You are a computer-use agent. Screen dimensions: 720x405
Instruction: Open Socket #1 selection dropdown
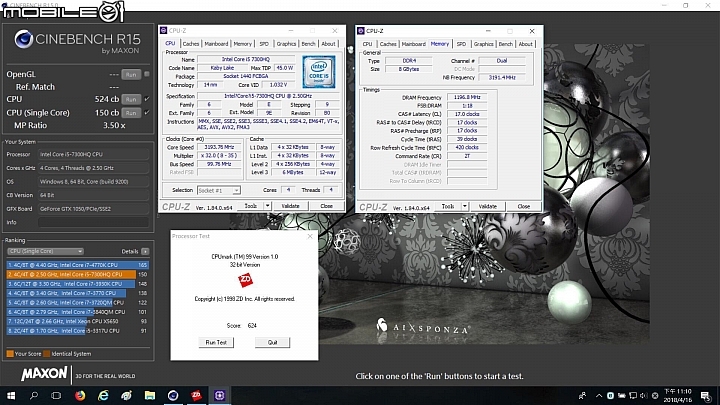(219, 190)
